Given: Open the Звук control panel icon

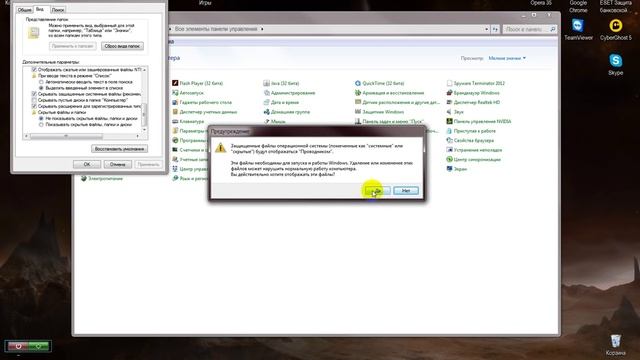Looking at the screenshot, I should (x=455, y=112).
